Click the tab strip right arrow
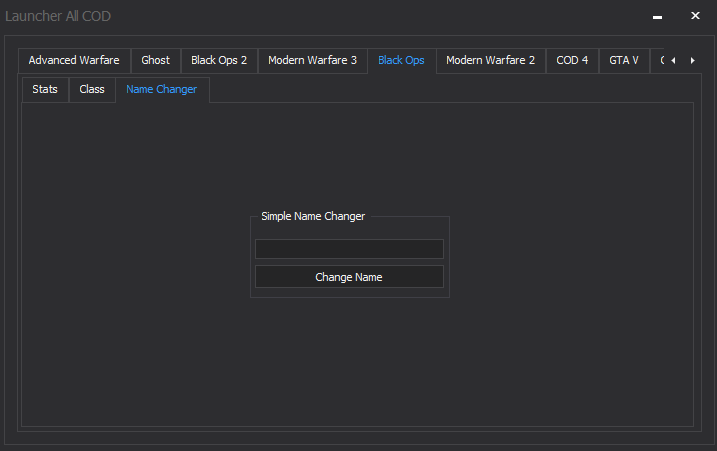Viewport: 717px width, 451px height. 692,60
